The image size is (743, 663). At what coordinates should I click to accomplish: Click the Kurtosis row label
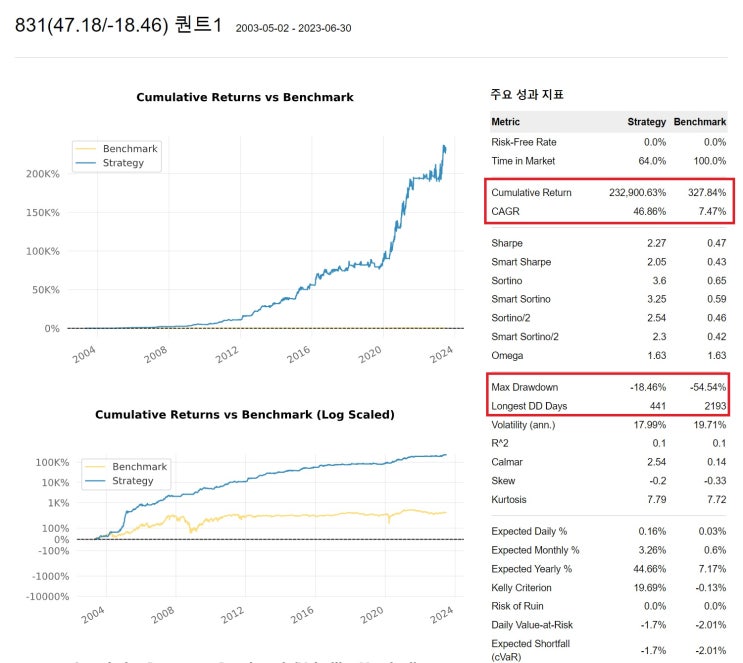point(509,500)
